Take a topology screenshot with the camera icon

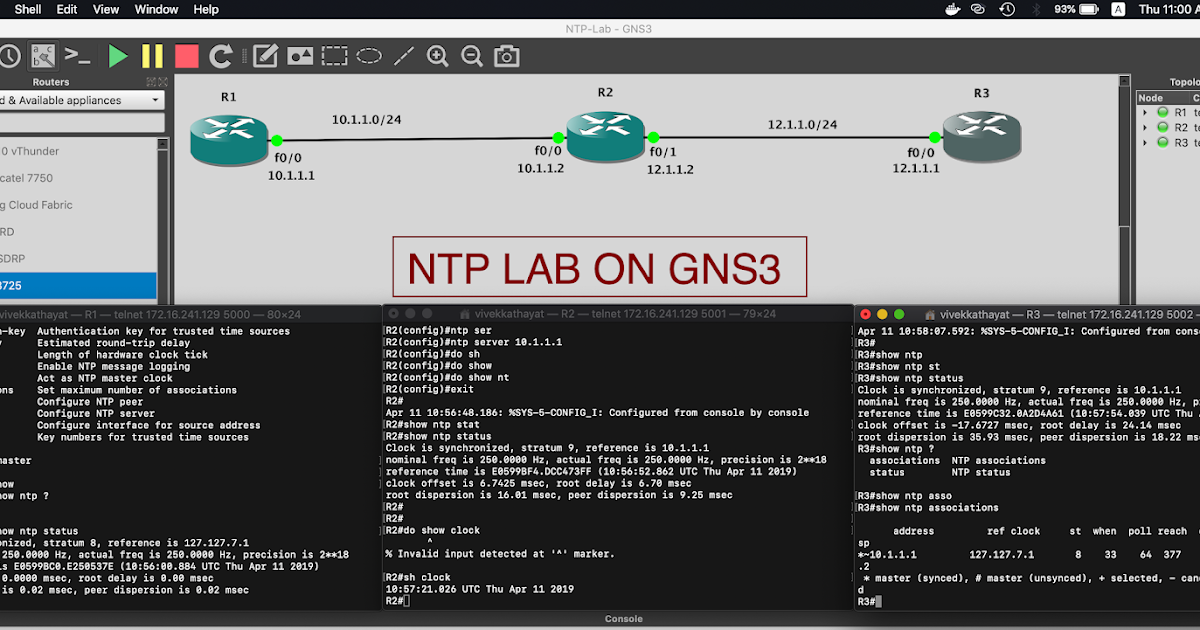(506, 56)
